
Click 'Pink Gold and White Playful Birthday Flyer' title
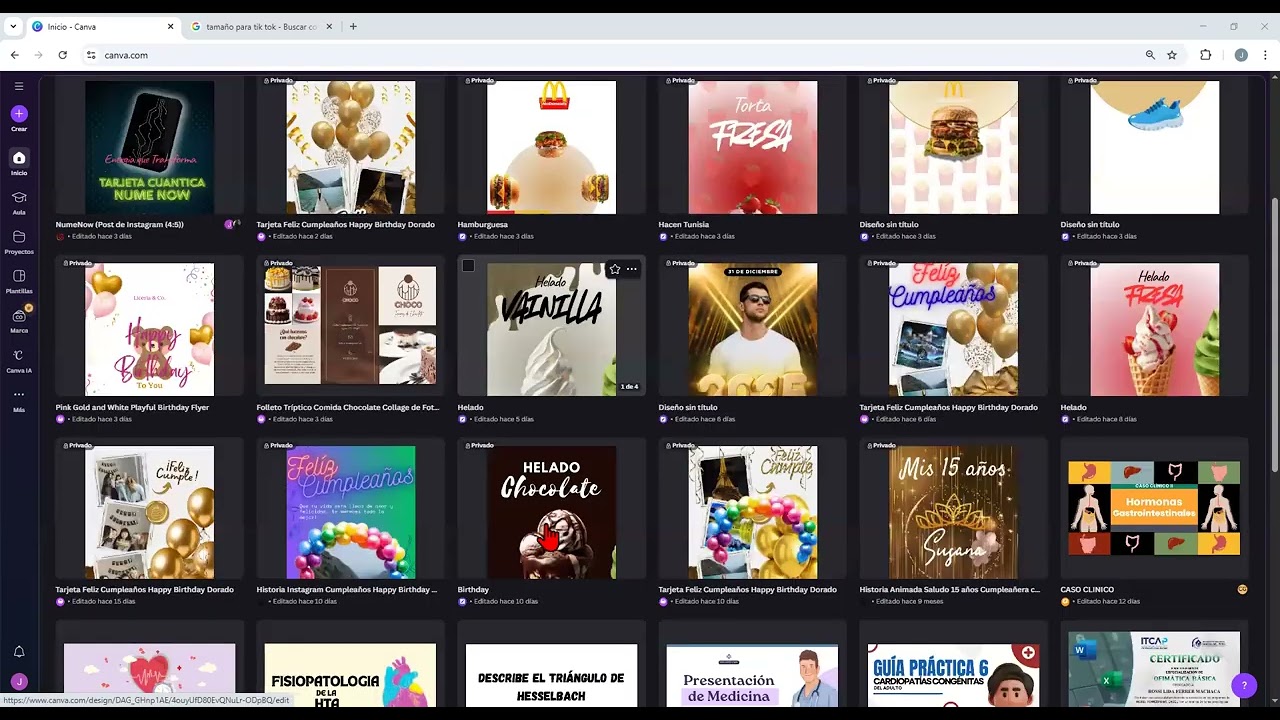[x=132, y=407]
